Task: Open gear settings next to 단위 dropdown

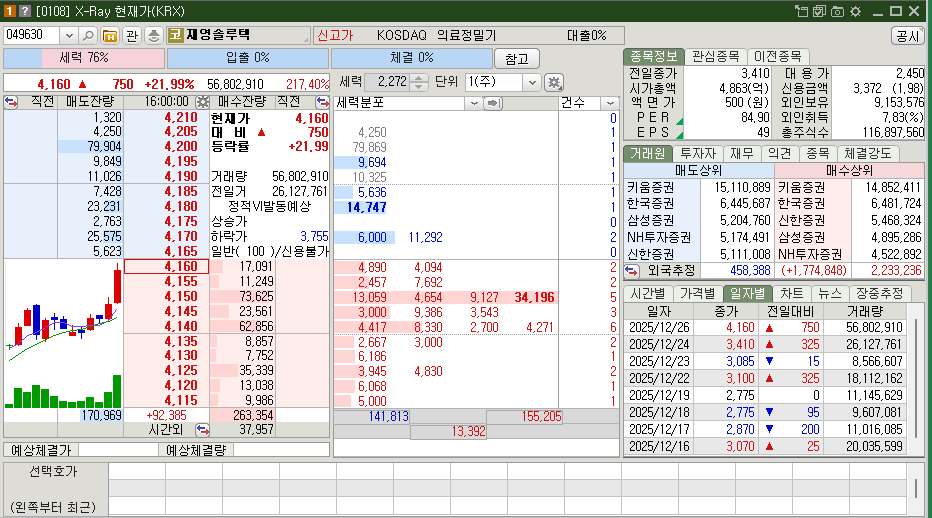Action: (x=554, y=82)
